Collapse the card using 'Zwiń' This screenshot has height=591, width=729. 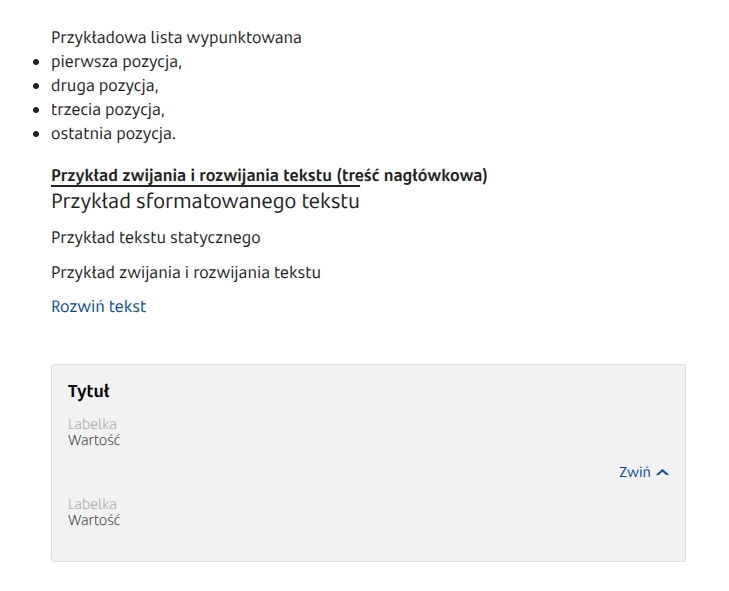[635, 473]
